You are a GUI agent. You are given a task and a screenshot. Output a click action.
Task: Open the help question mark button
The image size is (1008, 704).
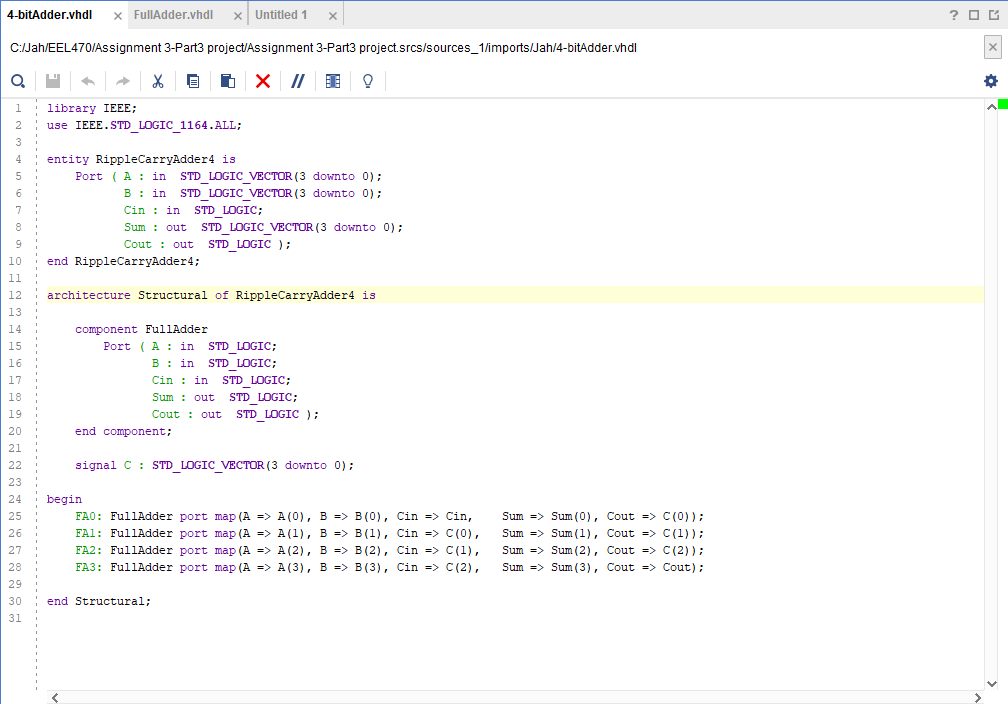pyautogui.click(x=954, y=15)
